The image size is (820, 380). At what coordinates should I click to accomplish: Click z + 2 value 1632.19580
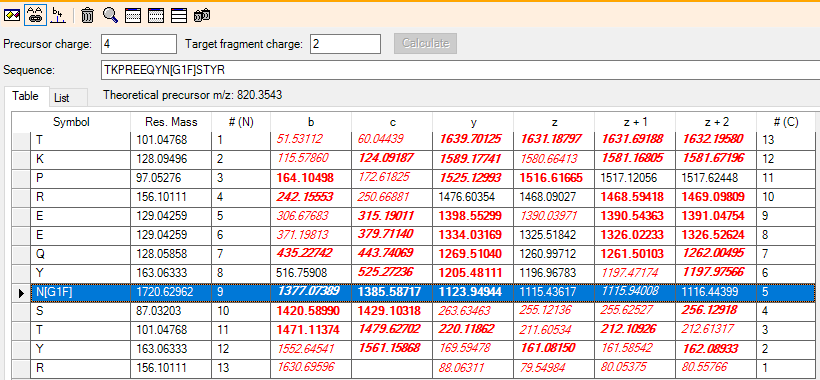coord(716,140)
